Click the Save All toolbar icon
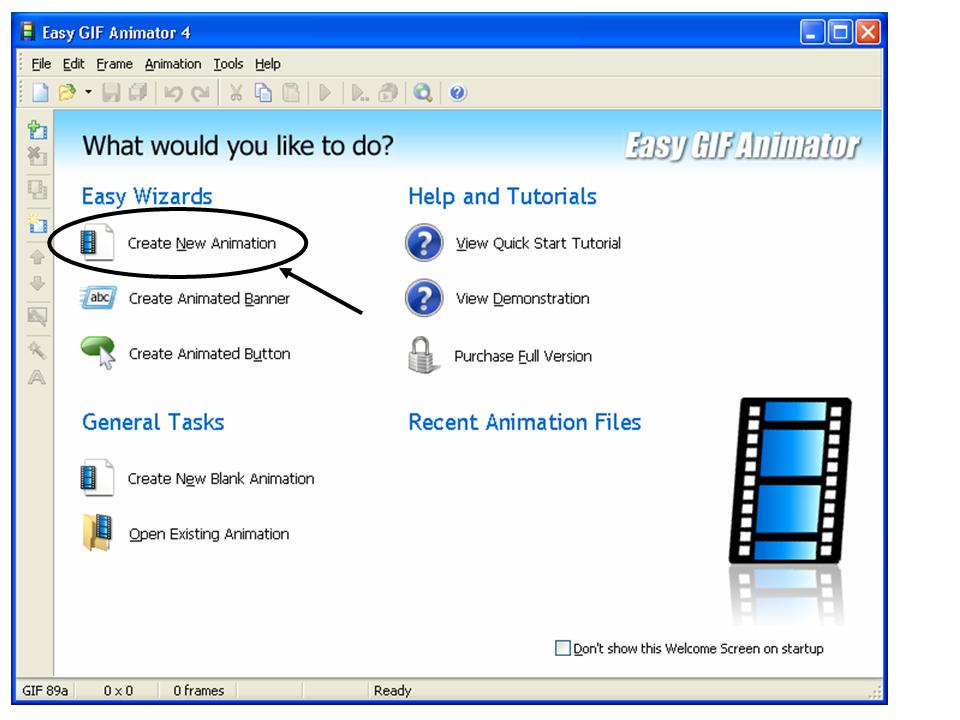The image size is (960, 720). tap(138, 93)
